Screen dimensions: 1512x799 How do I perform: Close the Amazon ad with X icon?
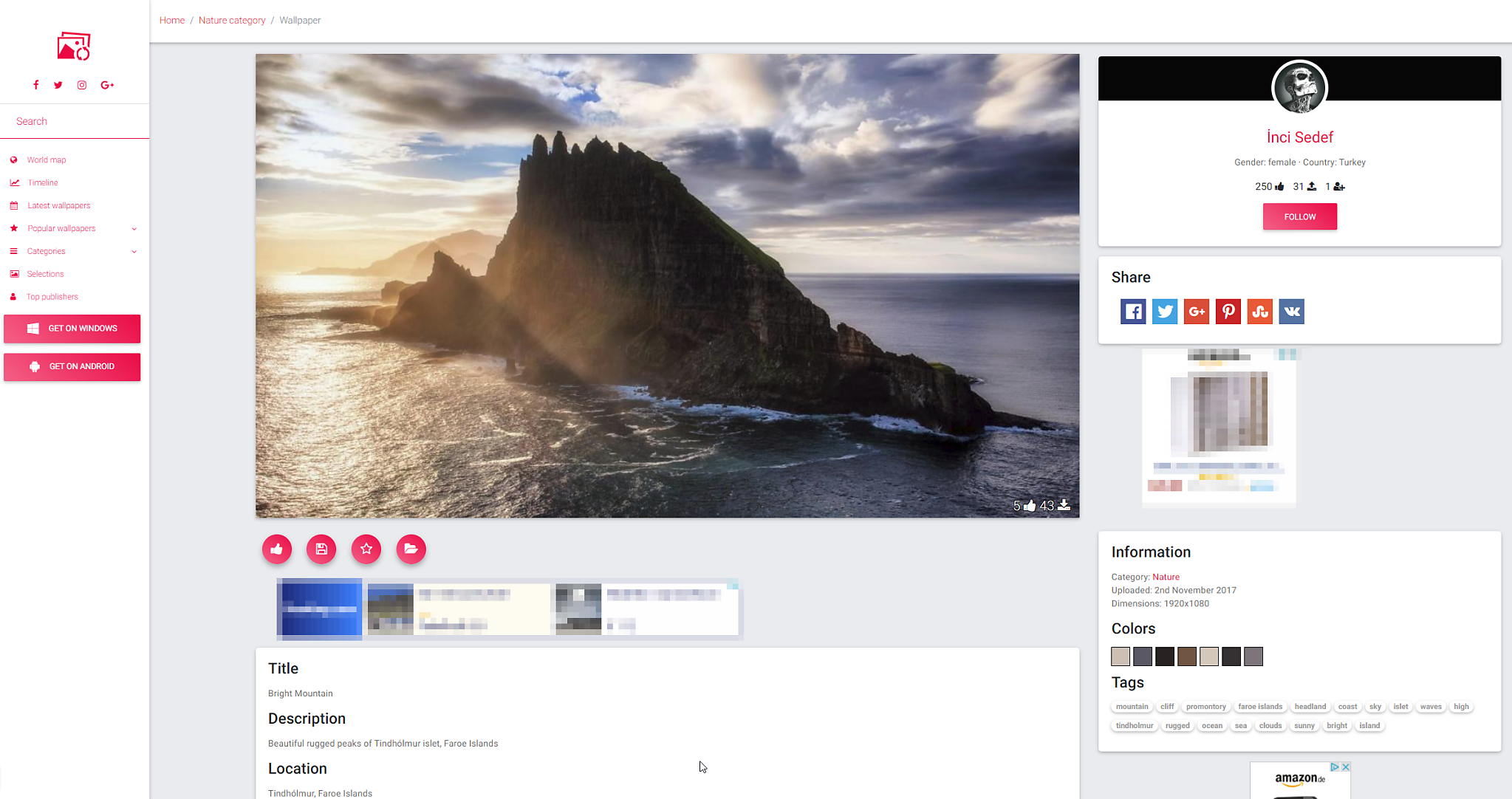click(x=1345, y=767)
